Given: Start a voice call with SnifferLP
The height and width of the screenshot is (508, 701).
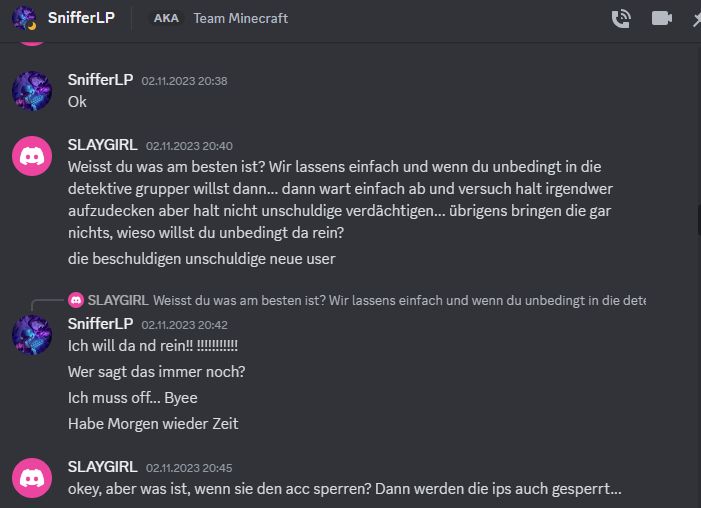Looking at the screenshot, I should pos(621,18).
